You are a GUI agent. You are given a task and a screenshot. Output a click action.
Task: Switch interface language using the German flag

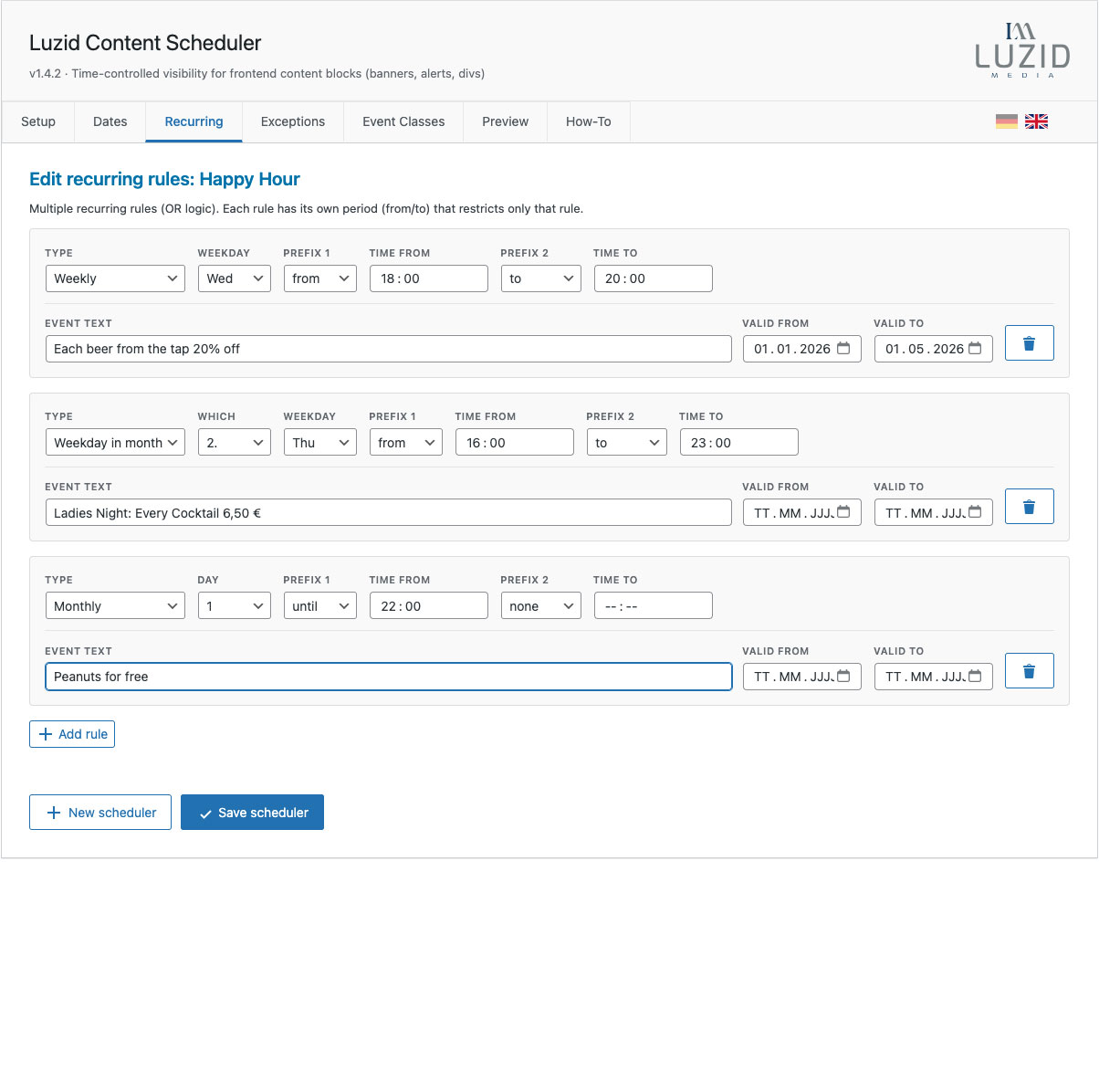click(x=1007, y=120)
